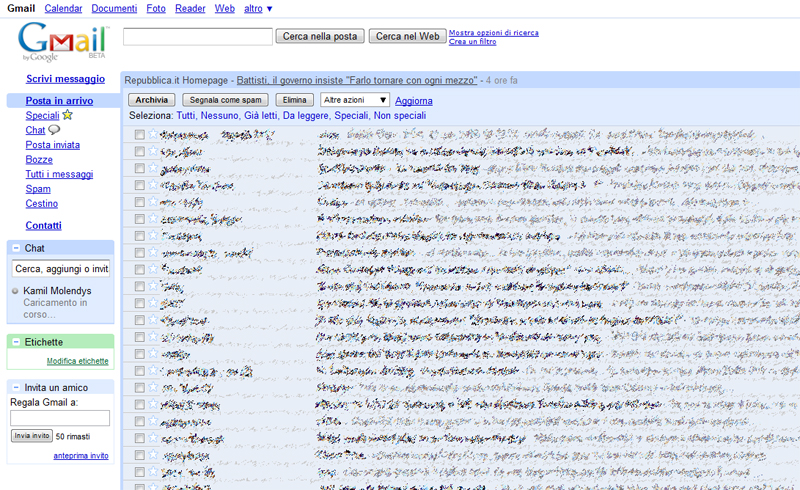Open Contatti

click(43, 226)
